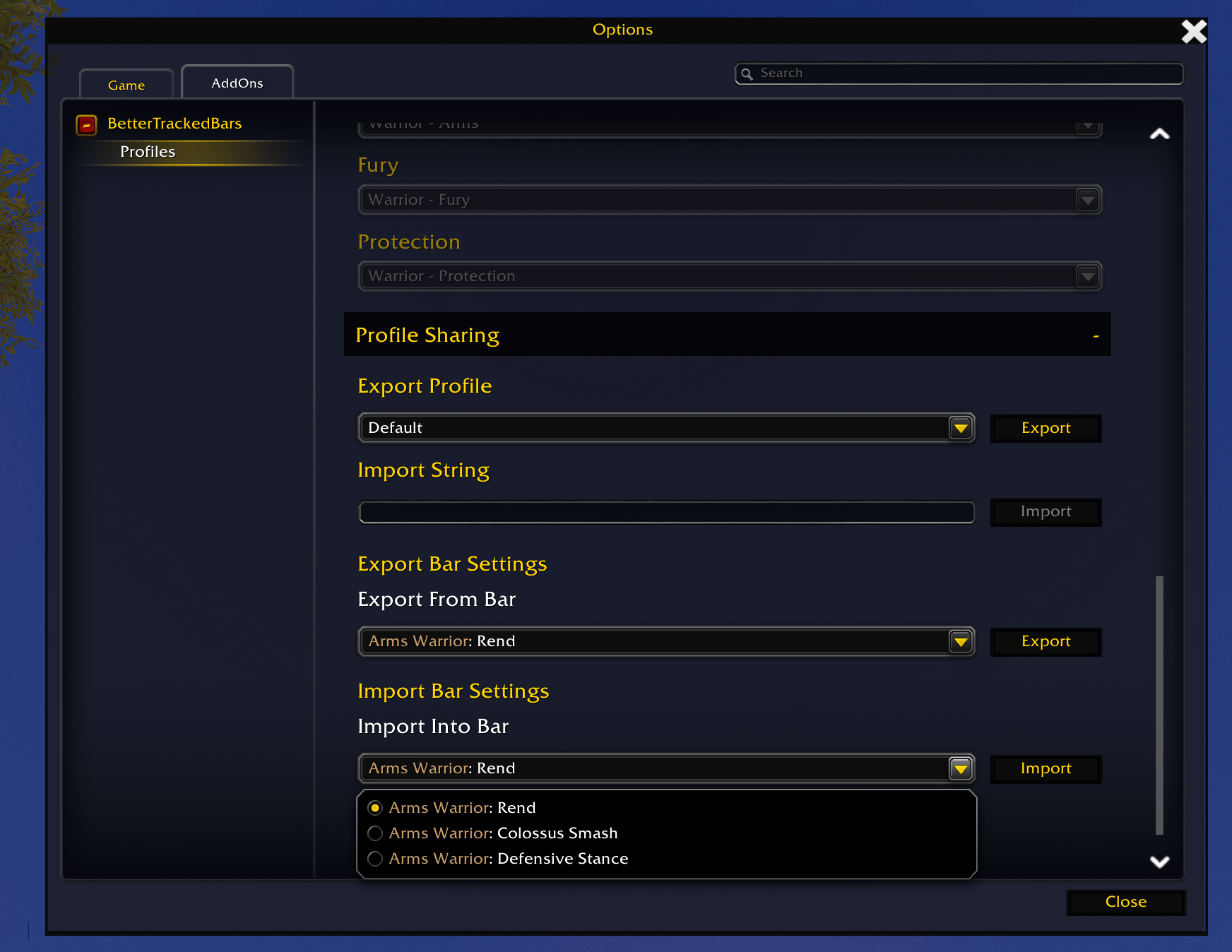The image size is (1232, 952).
Task: Collapse BetterTrackedBars with red minus icon
Action: click(86, 125)
